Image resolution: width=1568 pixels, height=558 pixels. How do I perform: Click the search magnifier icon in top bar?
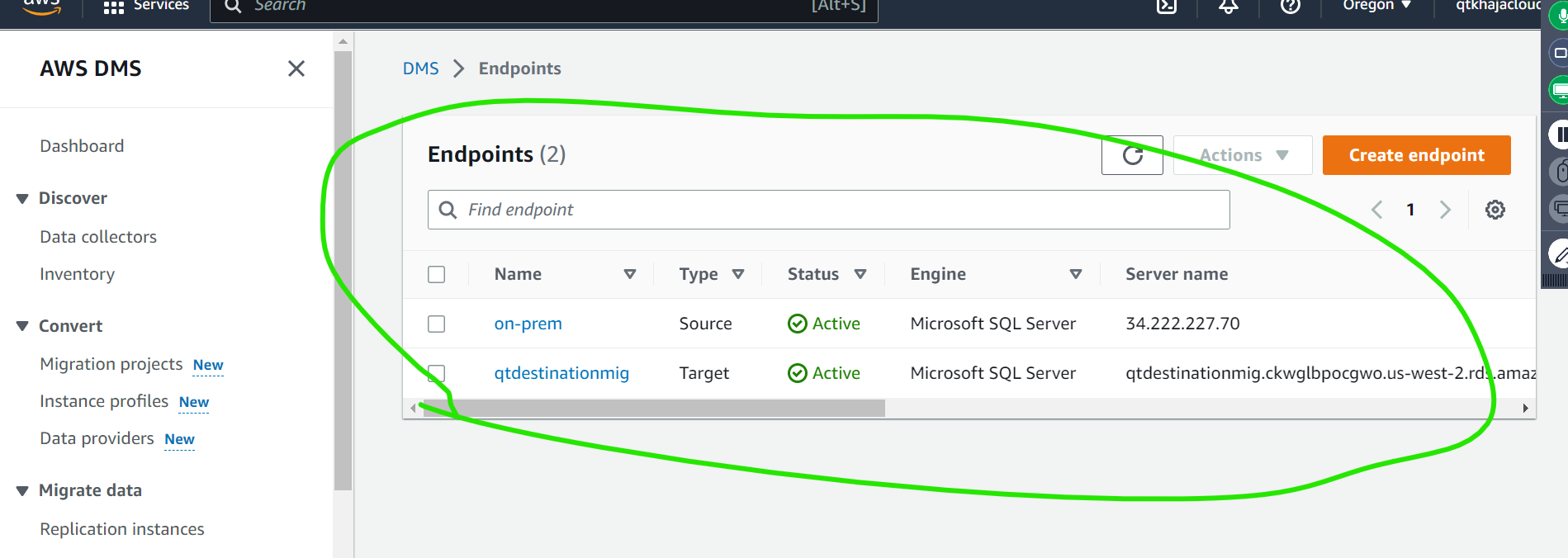[233, 7]
